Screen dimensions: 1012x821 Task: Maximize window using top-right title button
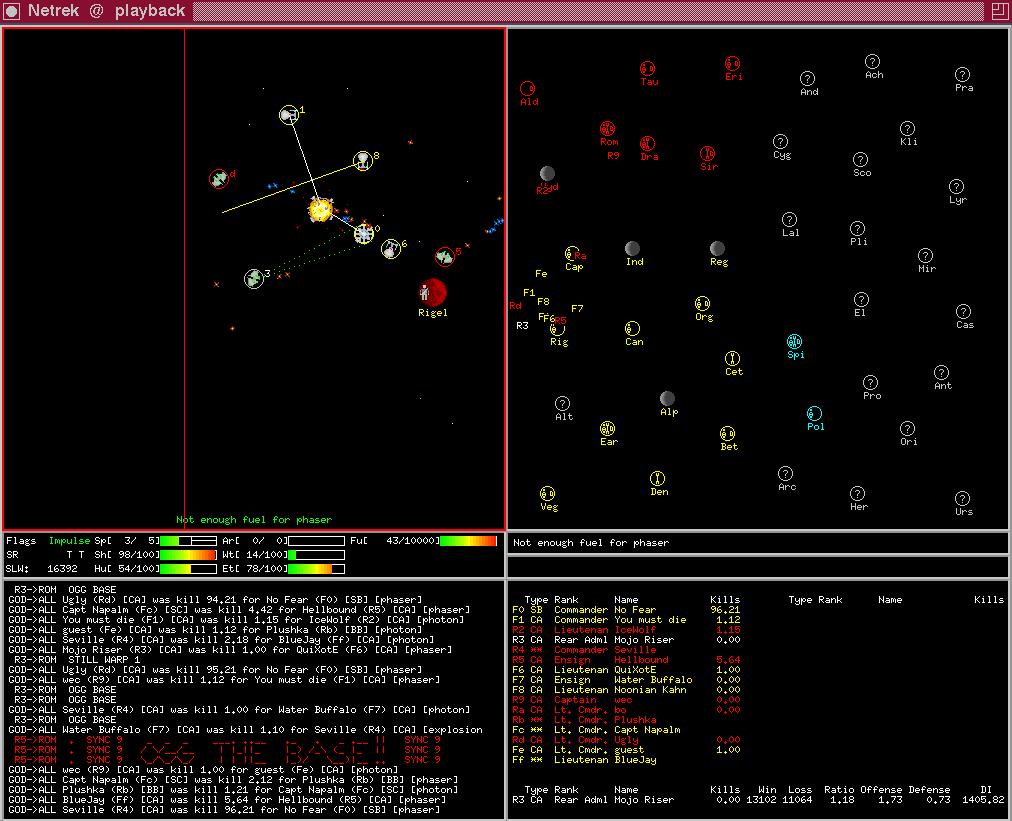[1000, 11]
